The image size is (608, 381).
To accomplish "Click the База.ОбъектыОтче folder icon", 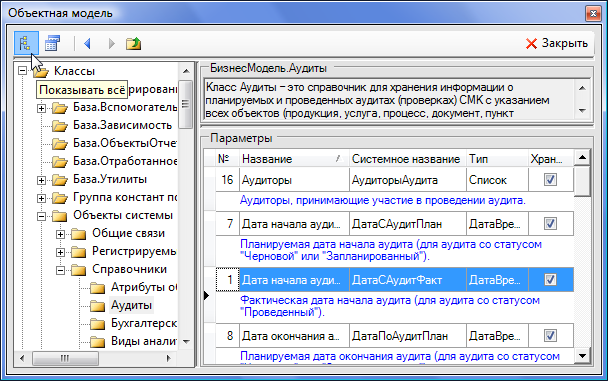I will (60, 144).
